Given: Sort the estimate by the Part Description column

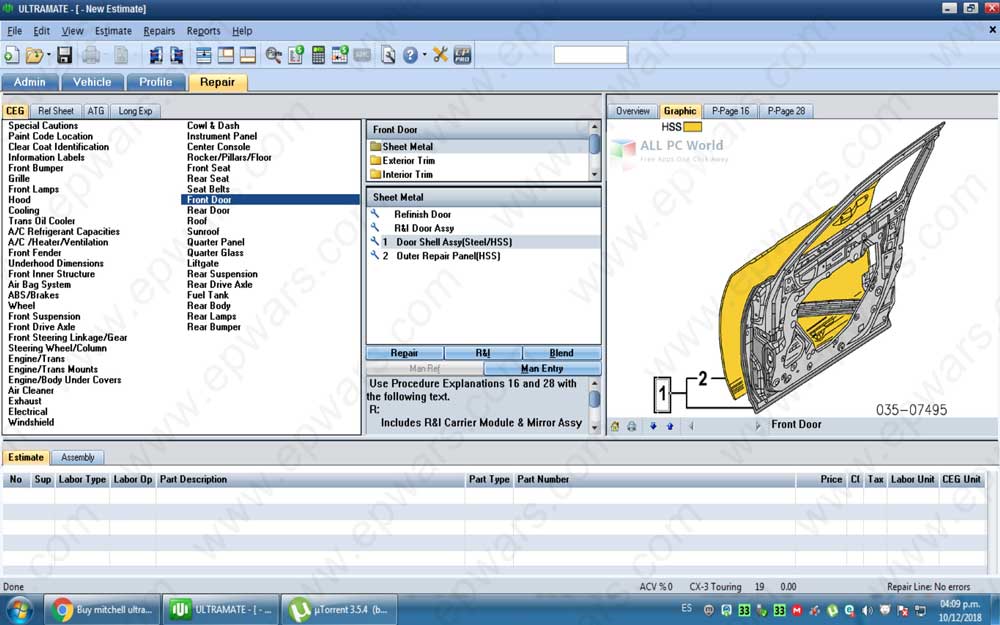Looking at the screenshot, I should point(310,480).
